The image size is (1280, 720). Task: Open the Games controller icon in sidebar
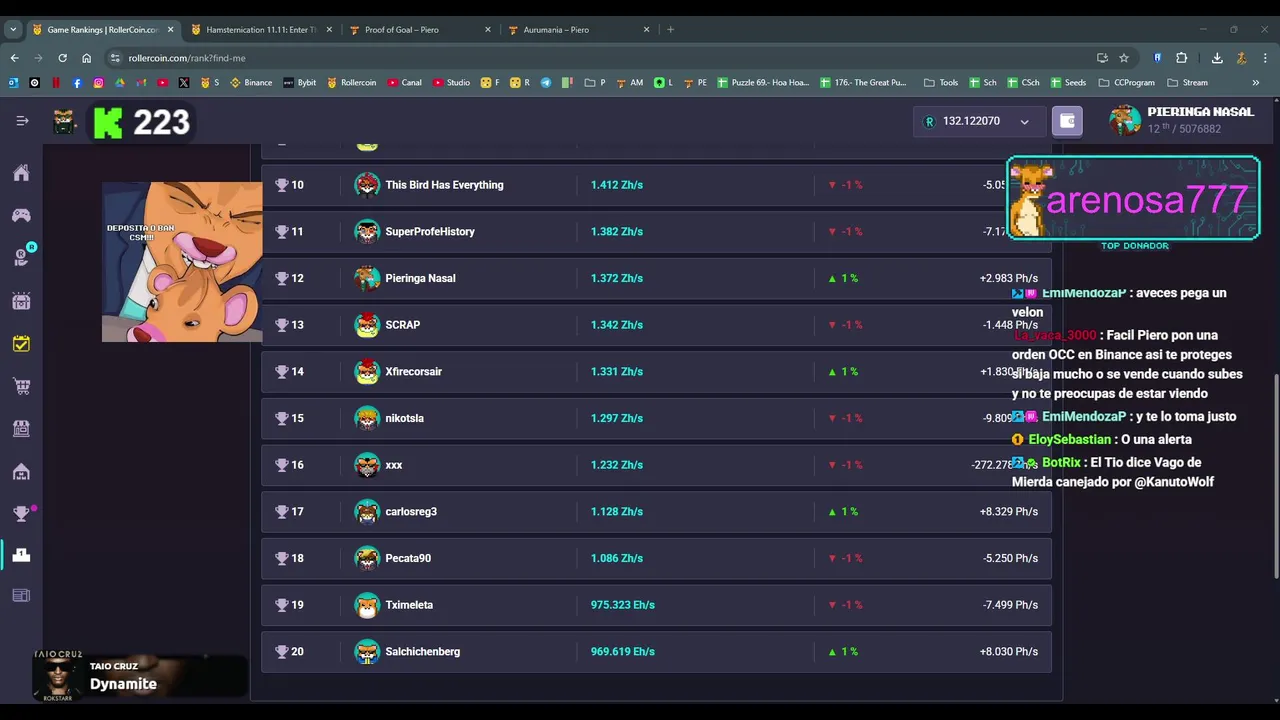(21, 215)
